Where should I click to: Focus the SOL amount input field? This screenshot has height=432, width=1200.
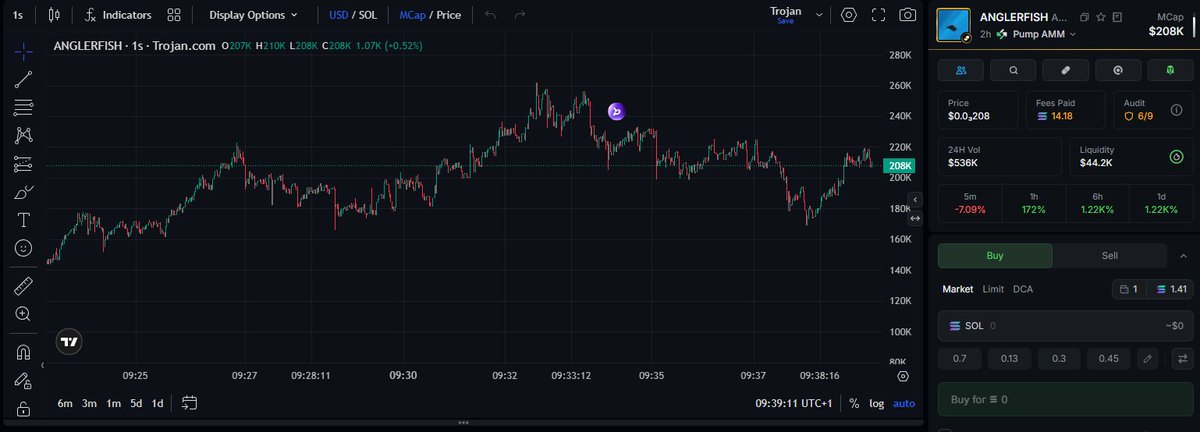point(1066,326)
